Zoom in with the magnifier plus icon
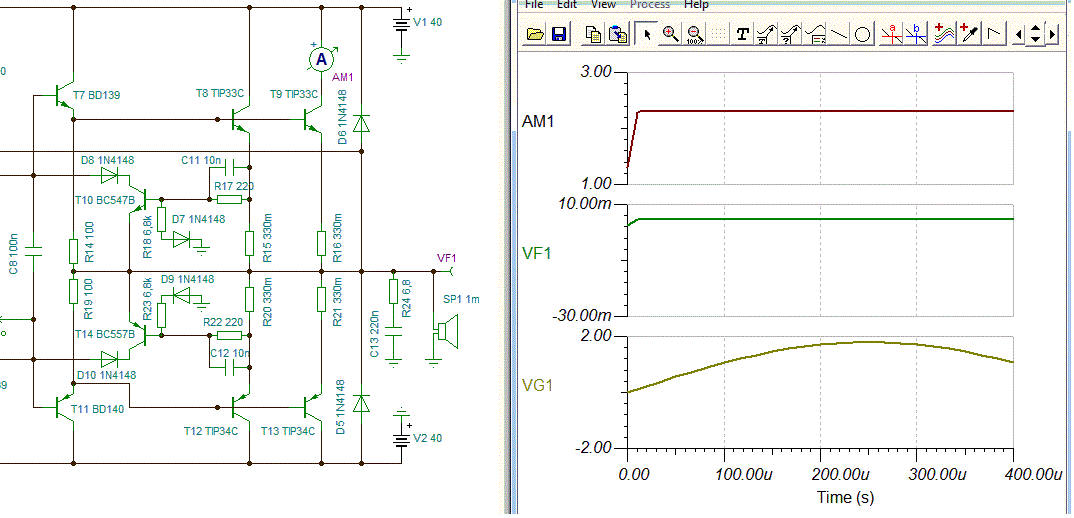 tap(671, 34)
